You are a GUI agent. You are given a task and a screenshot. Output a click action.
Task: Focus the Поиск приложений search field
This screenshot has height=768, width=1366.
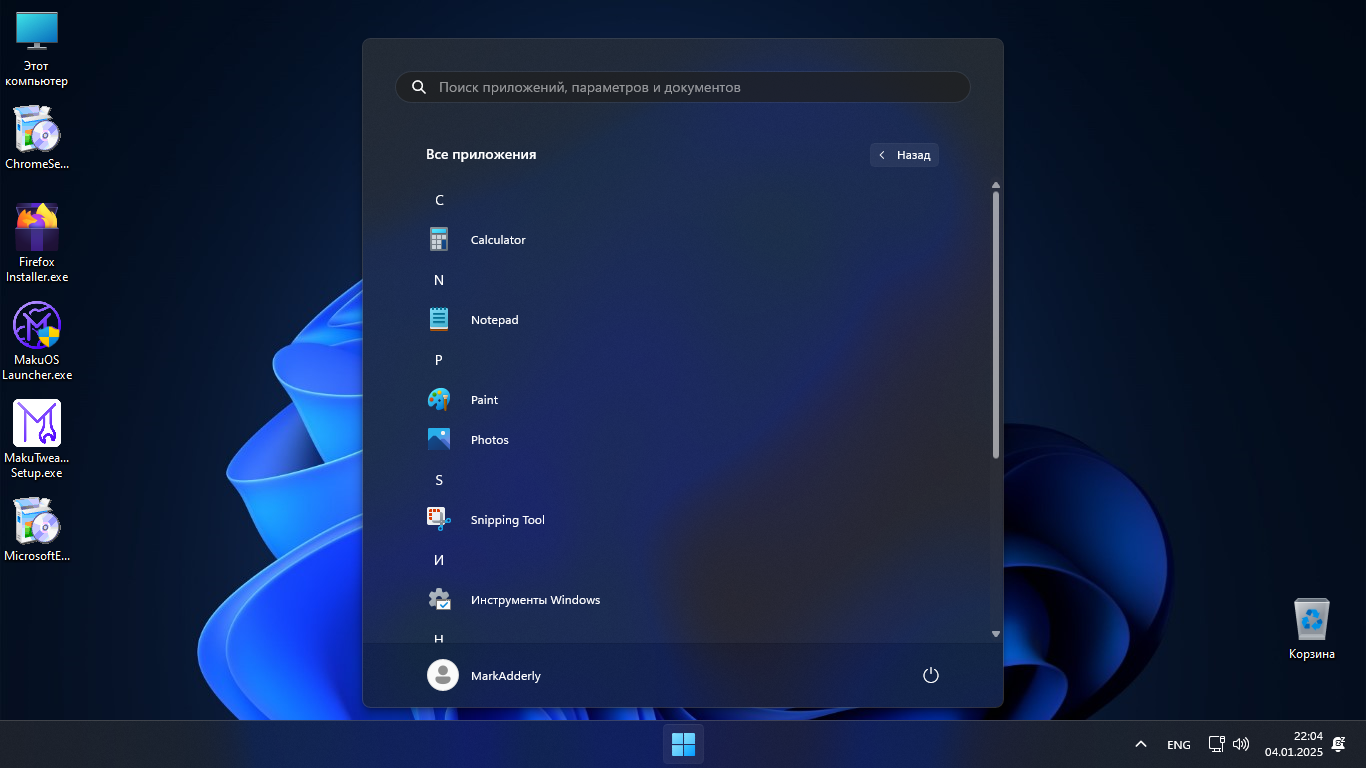coord(683,87)
